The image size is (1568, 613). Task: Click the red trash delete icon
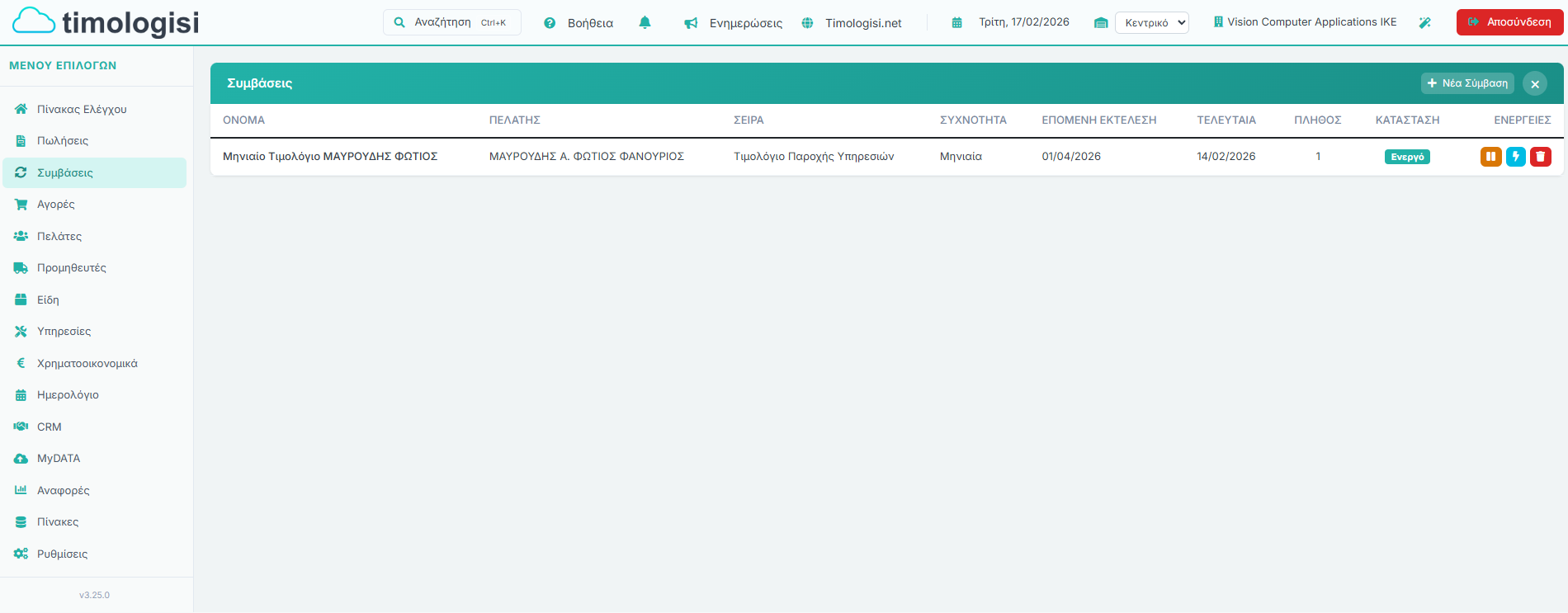(1540, 157)
